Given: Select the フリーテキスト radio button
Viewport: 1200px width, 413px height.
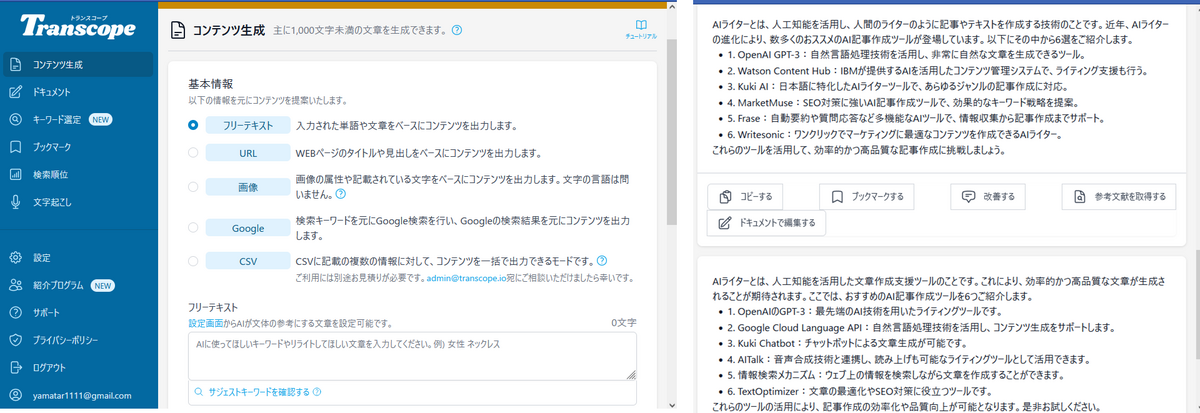Looking at the screenshot, I should click(193, 125).
